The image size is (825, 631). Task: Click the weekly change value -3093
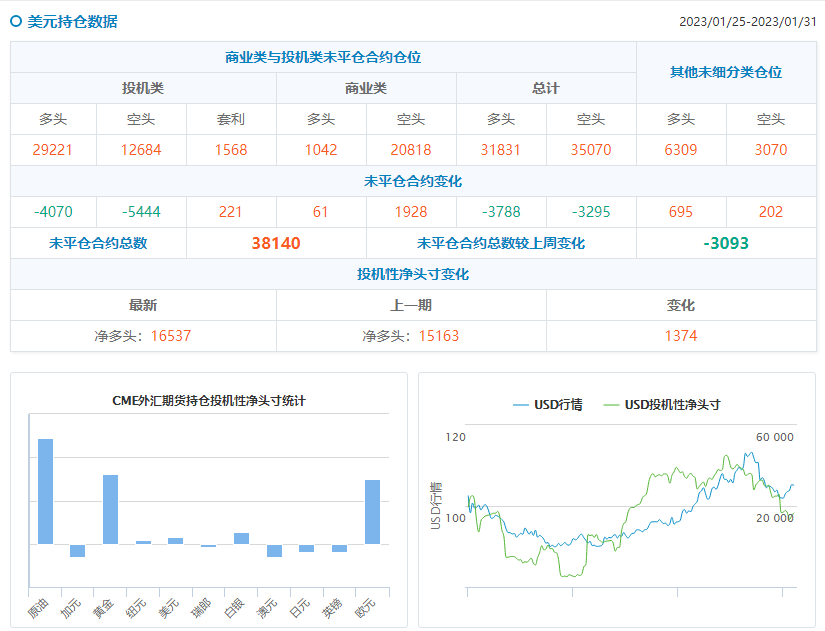[726, 243]
